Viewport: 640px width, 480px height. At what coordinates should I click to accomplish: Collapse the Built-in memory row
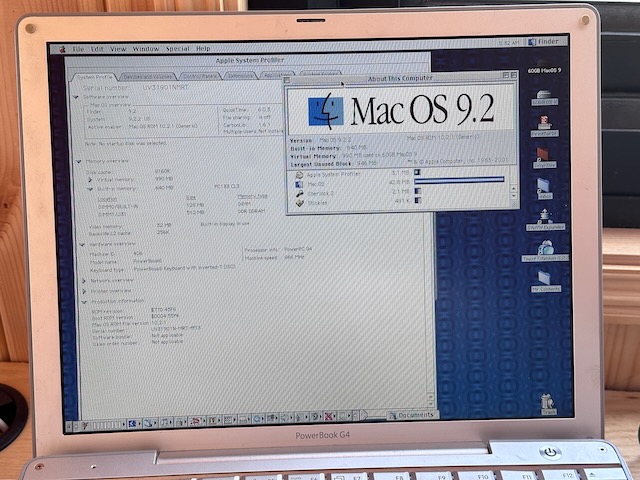point(90,189)
